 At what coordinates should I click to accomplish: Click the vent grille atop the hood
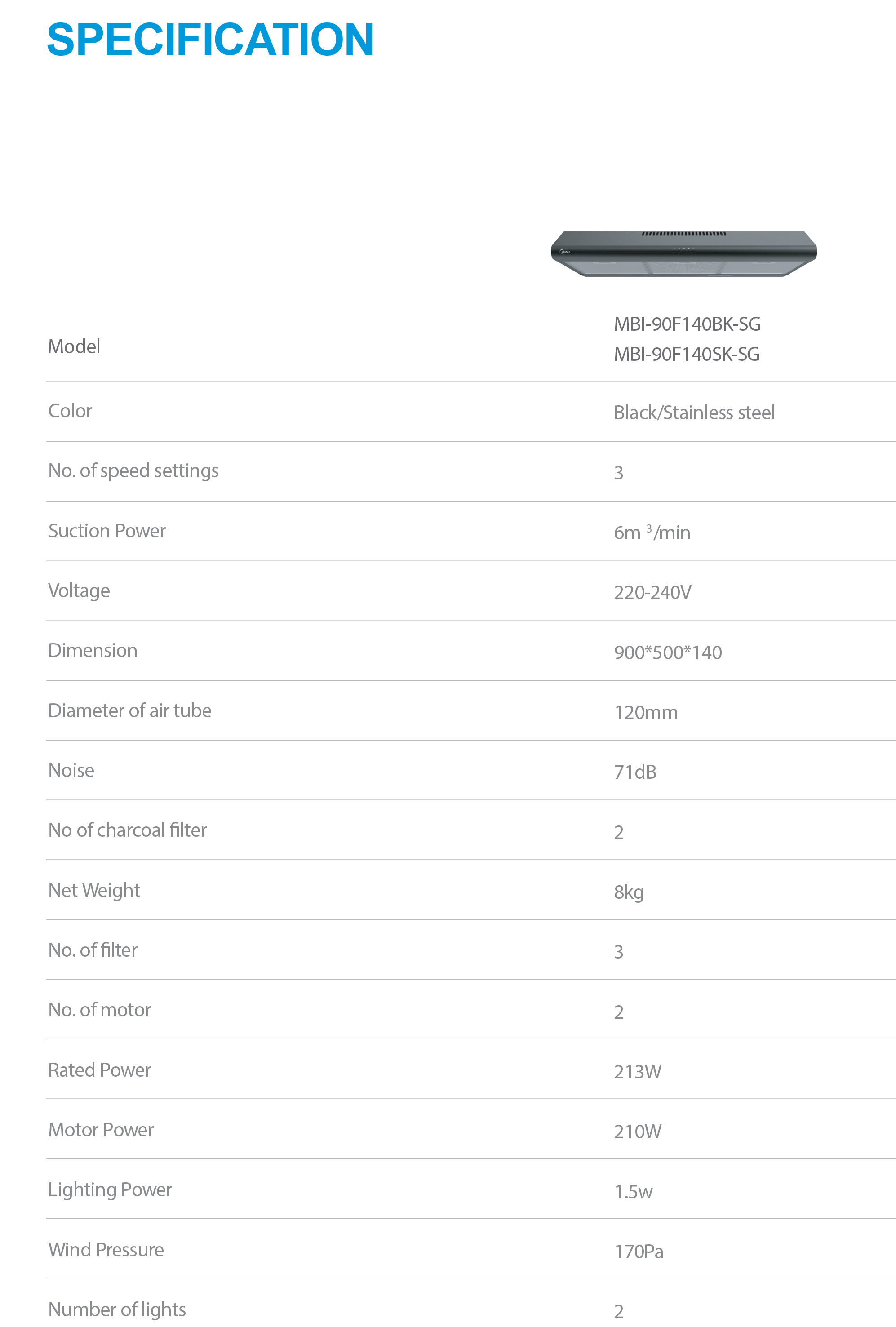click(683, 234)
